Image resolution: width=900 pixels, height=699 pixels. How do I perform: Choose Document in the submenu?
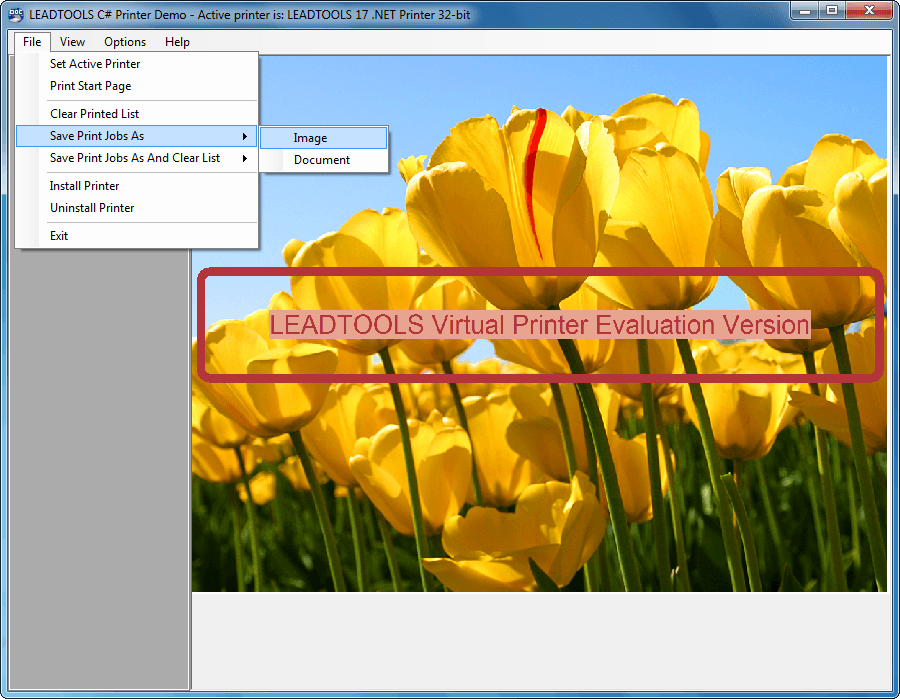coord(324,160)
